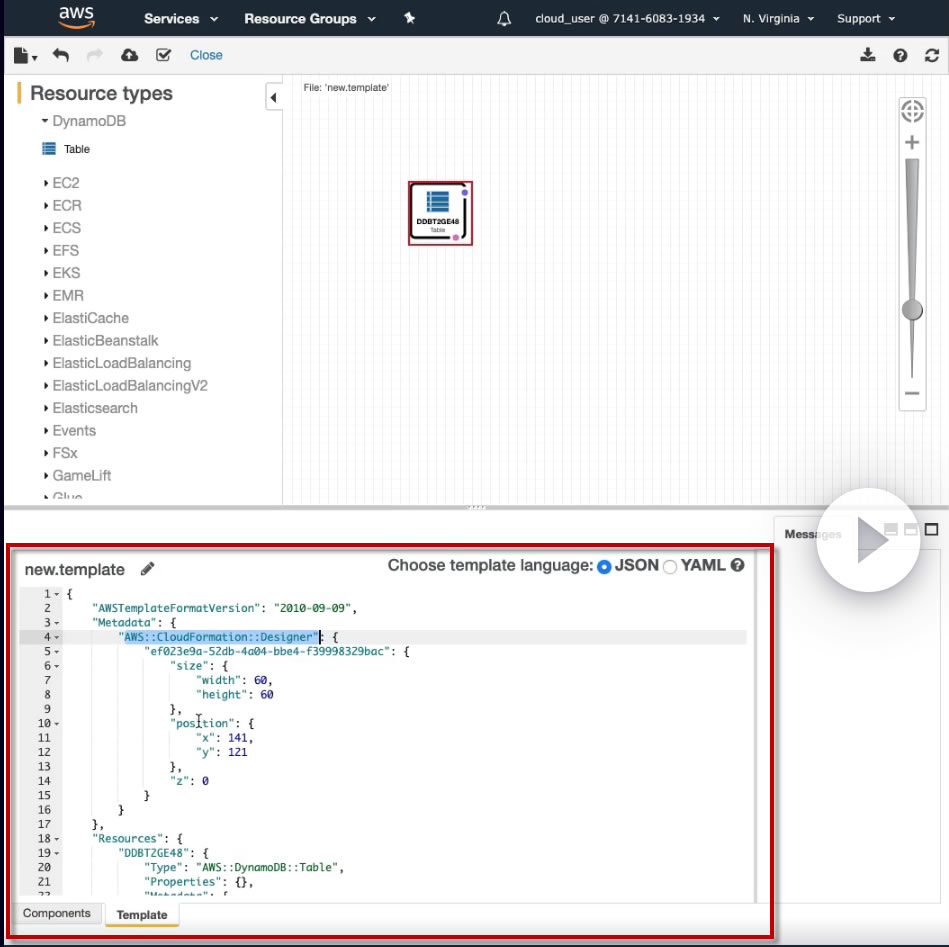Fold Resources block at line 18

57,839
